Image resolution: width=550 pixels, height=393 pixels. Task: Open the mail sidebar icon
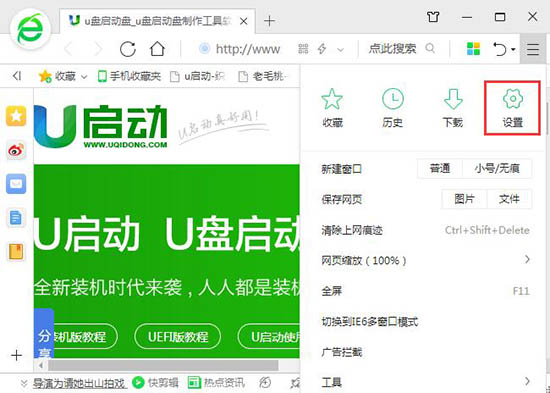(x=16, y=184)
